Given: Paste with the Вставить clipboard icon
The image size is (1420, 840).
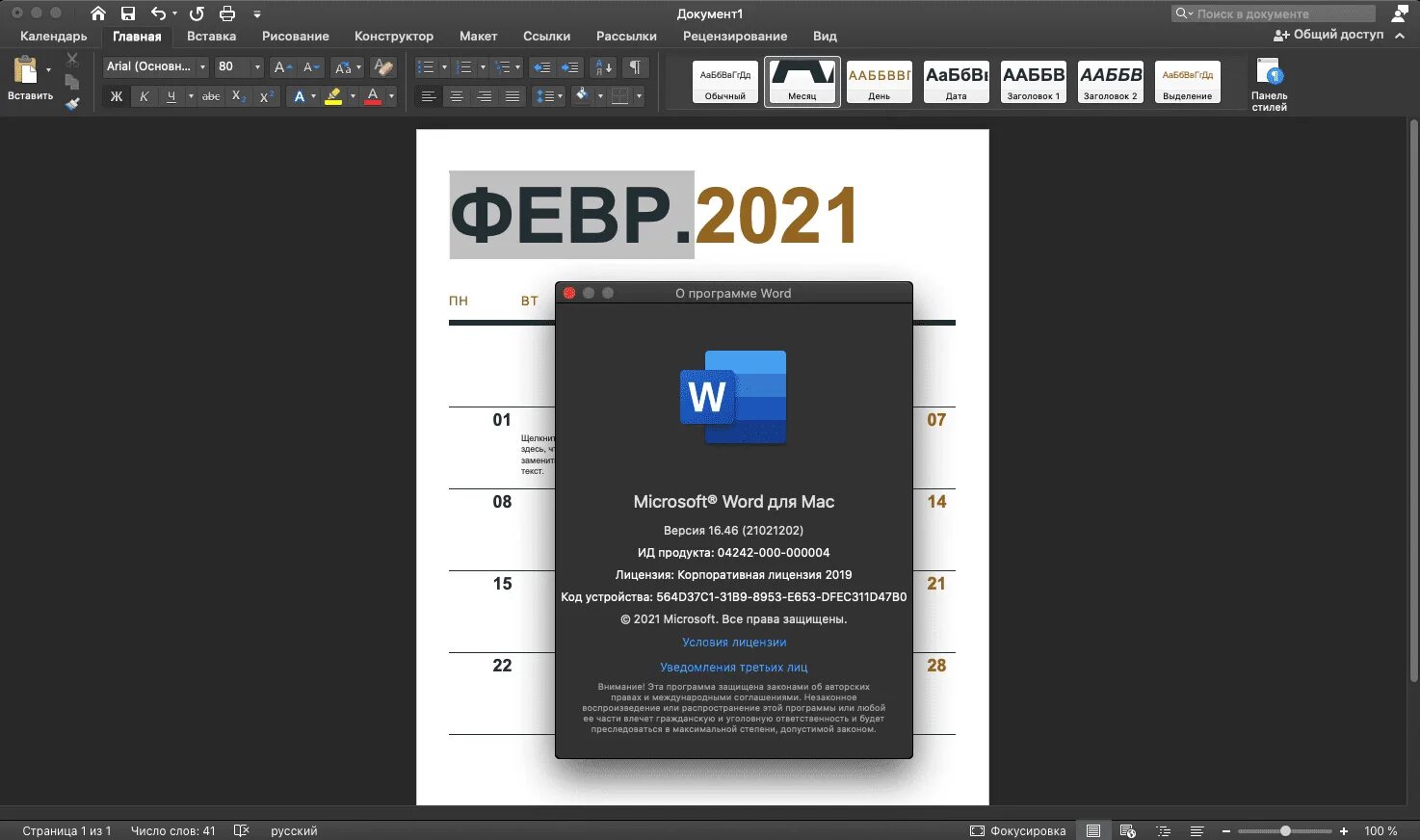Looking at the screenshot, I should [x=25, y=69].
